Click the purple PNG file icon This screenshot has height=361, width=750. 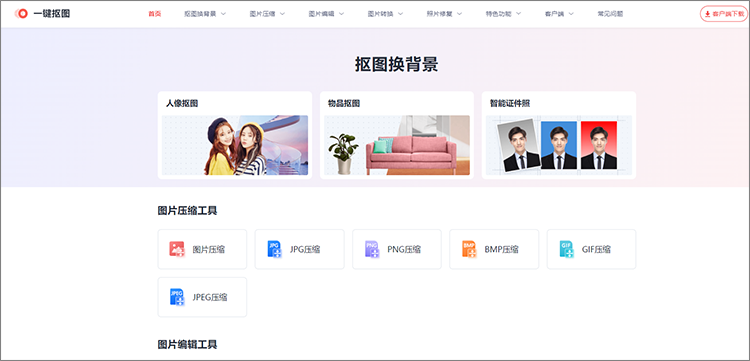(372, 249)
